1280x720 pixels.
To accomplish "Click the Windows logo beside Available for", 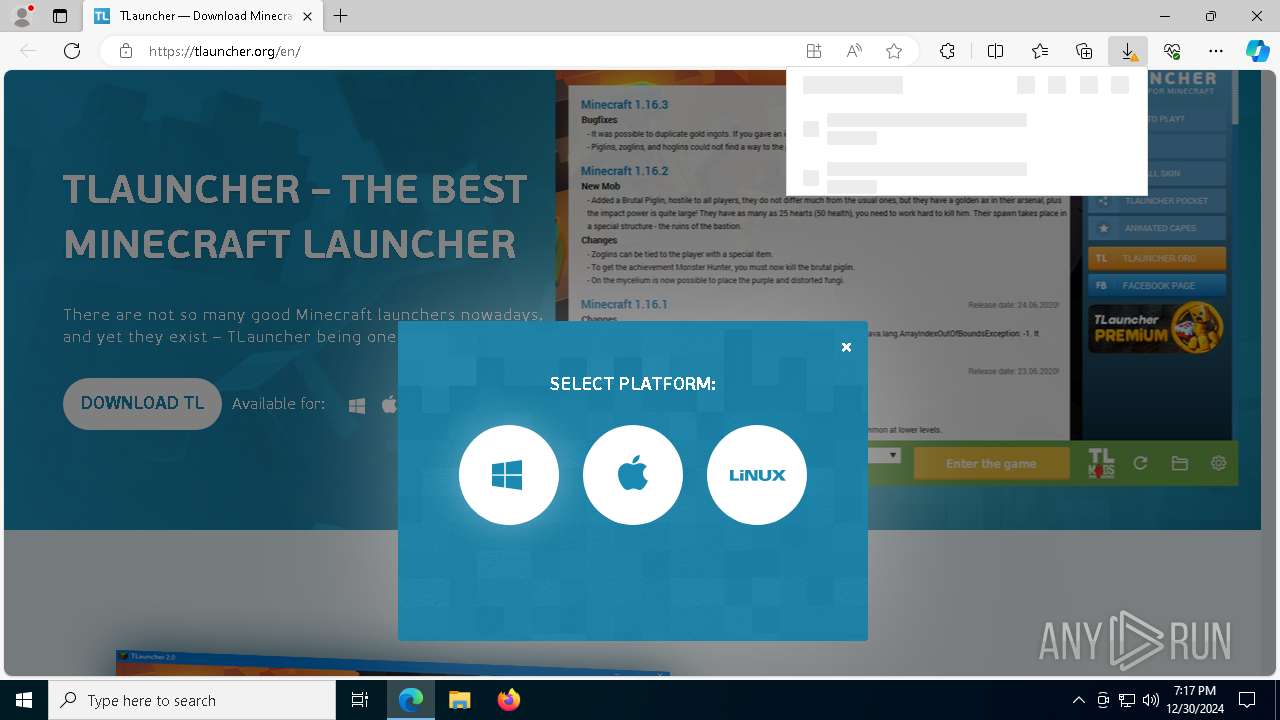I will 357,405.
